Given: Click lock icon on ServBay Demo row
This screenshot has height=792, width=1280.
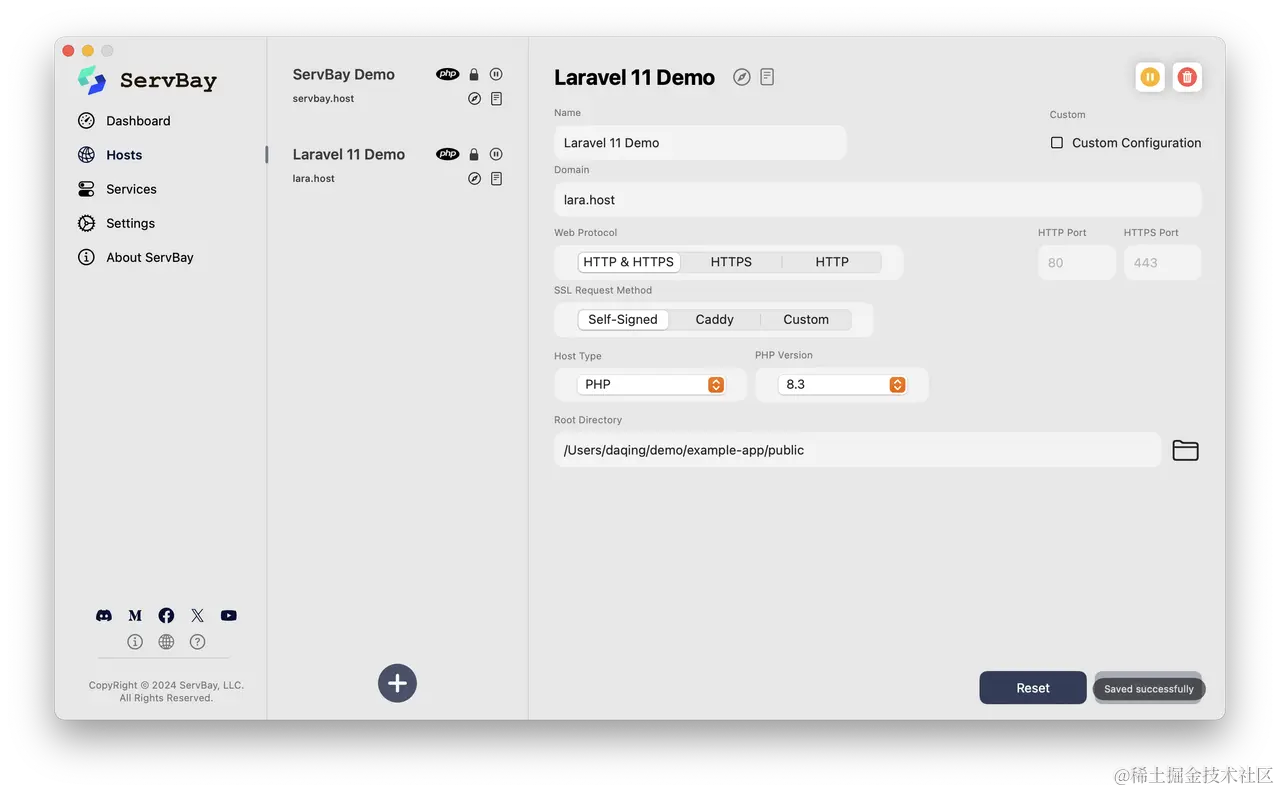Looking at the screenshot, I should [x=474, y=74].
